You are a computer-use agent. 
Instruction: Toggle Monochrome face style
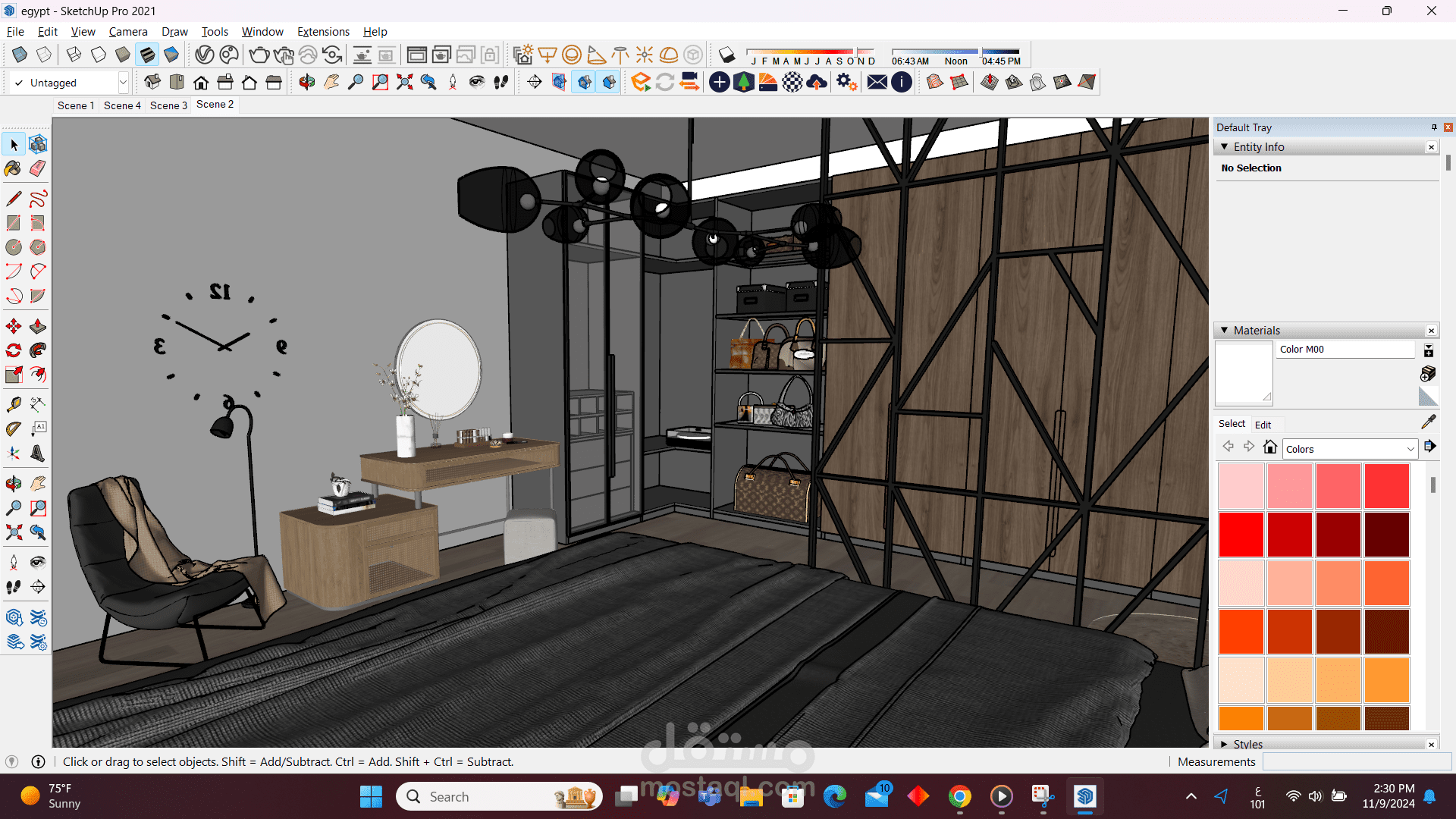[x=172, y=55]
